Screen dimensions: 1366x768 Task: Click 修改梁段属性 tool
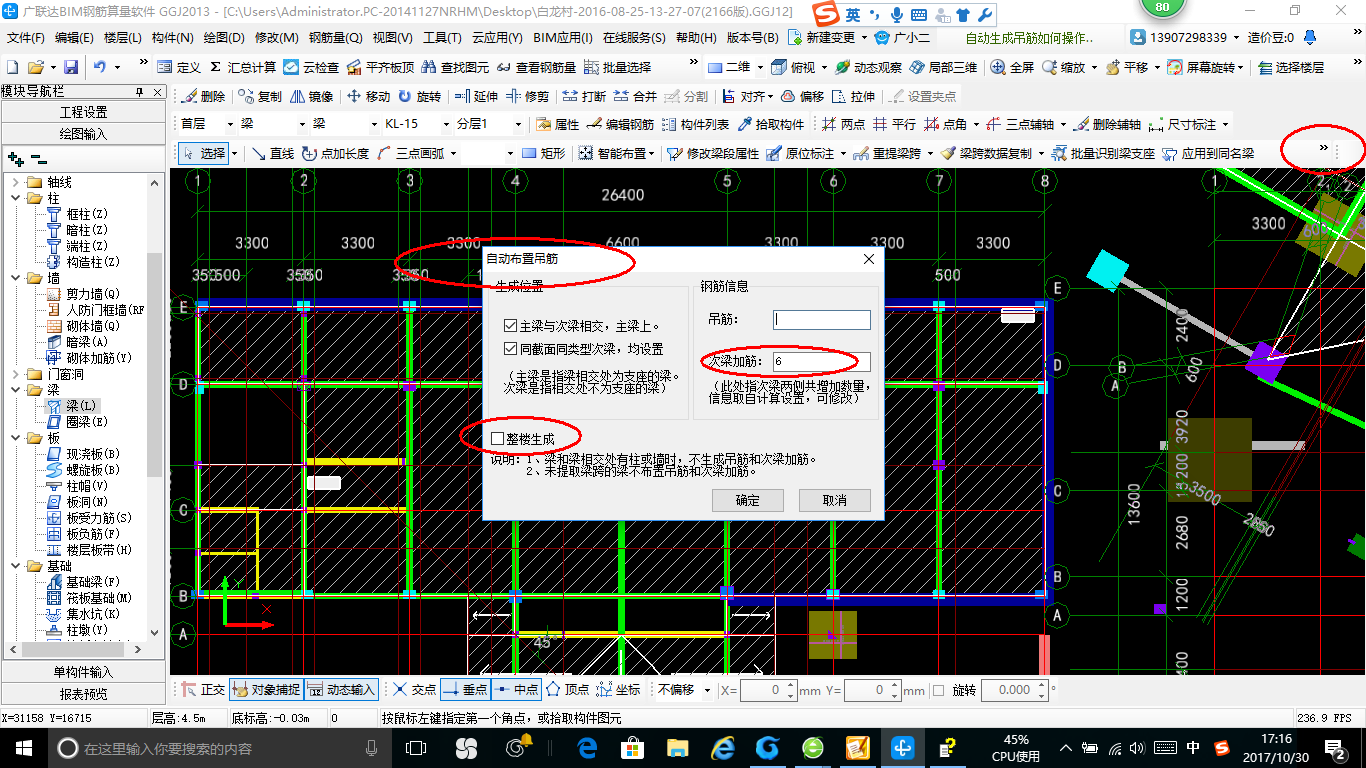[713, 153]
